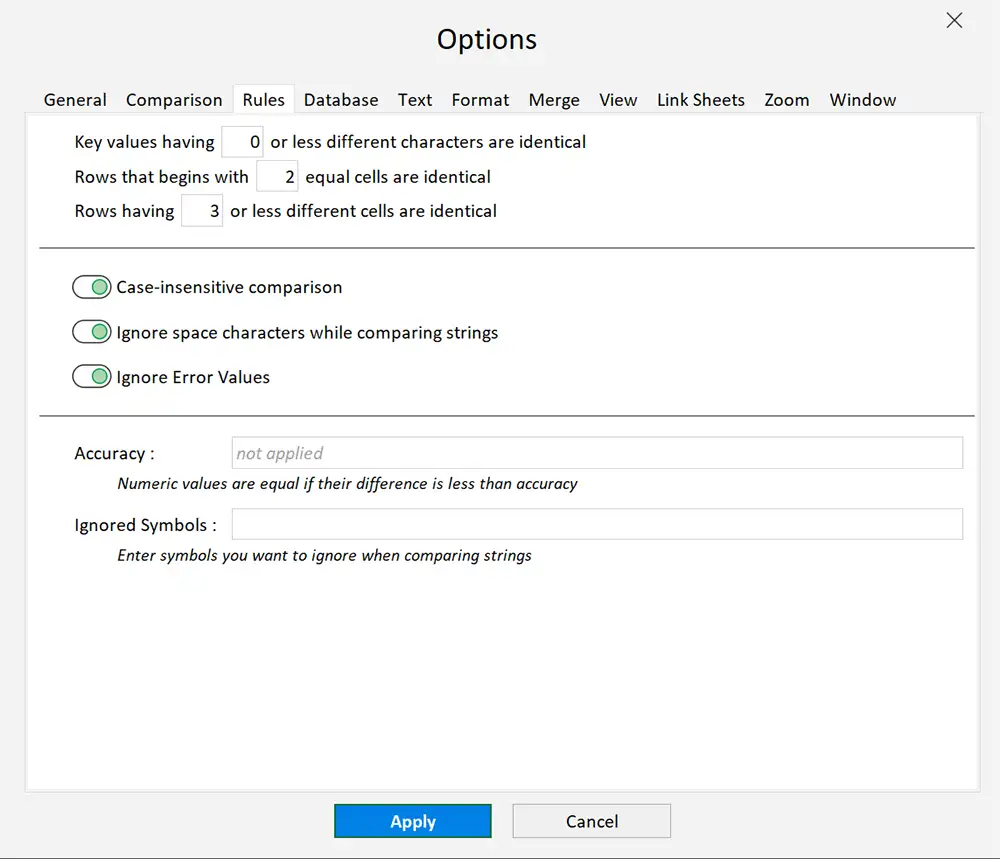Open the Comparison tab
1000x859 pixels.
174,99
